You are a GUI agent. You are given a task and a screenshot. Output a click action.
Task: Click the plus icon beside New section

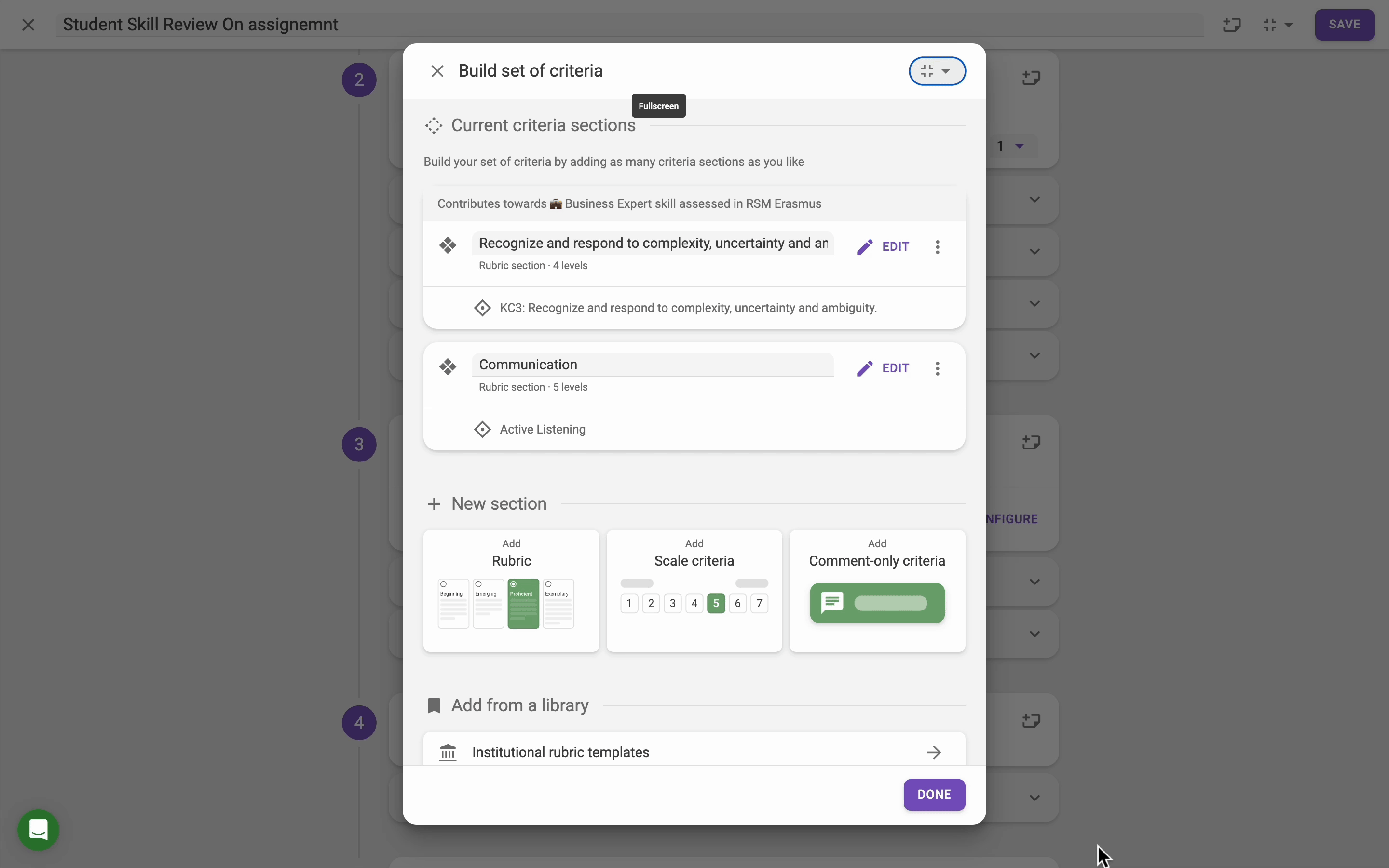tap(434, 504)
